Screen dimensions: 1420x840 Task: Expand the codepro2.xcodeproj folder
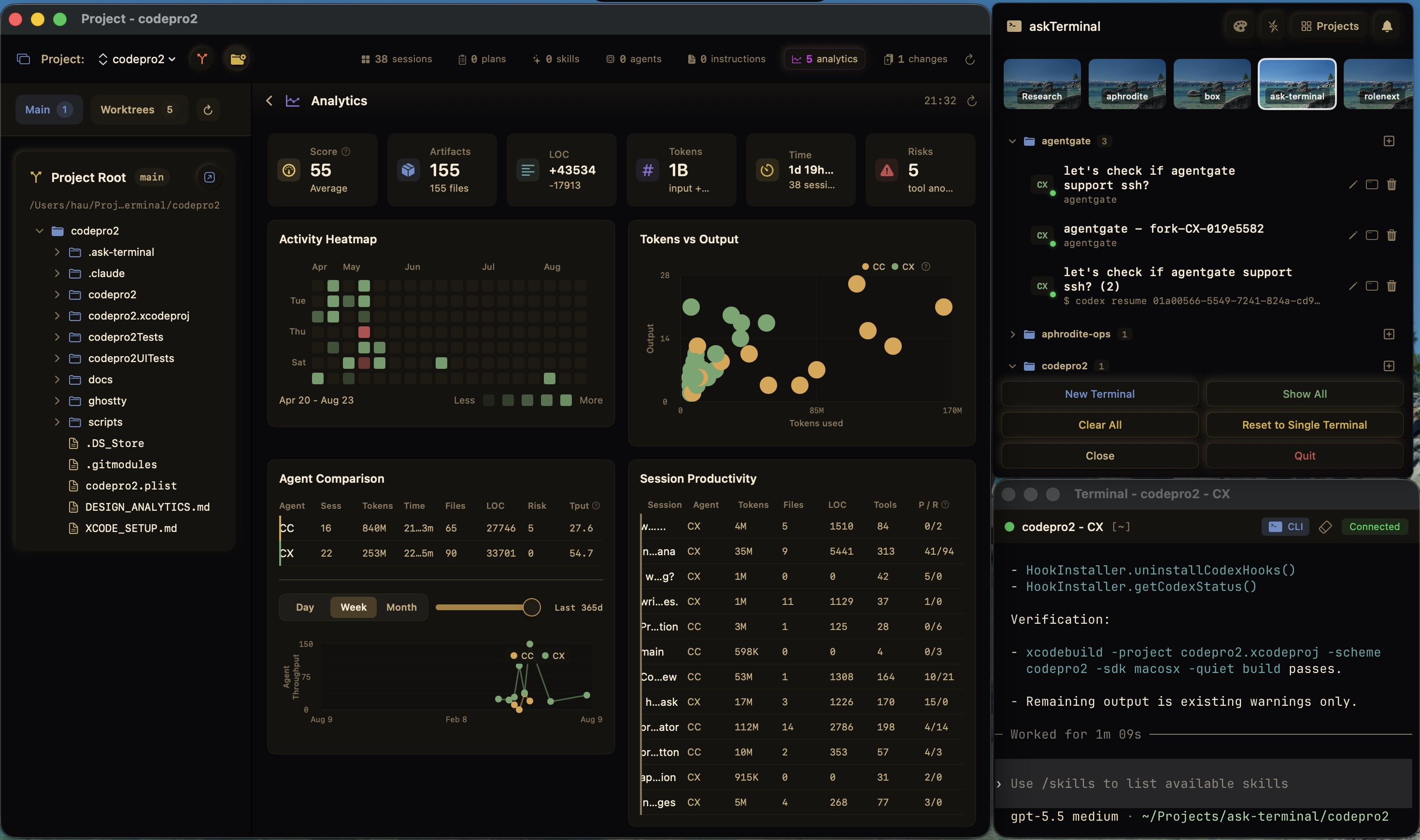click(57, 316)
